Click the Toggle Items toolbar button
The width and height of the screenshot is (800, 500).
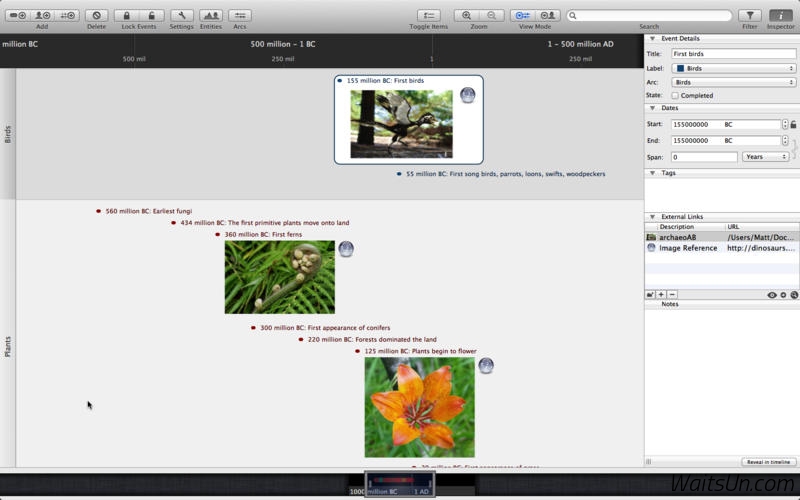tap(429, 15)
